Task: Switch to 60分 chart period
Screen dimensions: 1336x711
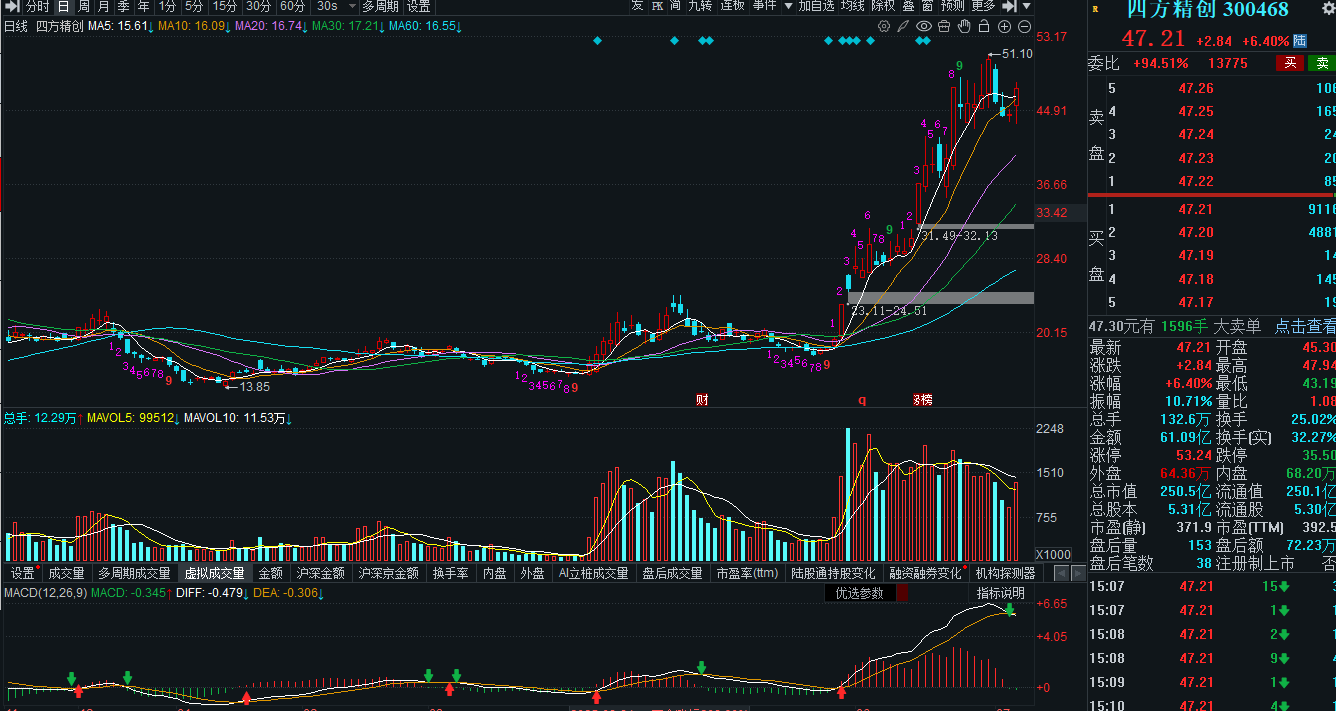Action: 293,6
